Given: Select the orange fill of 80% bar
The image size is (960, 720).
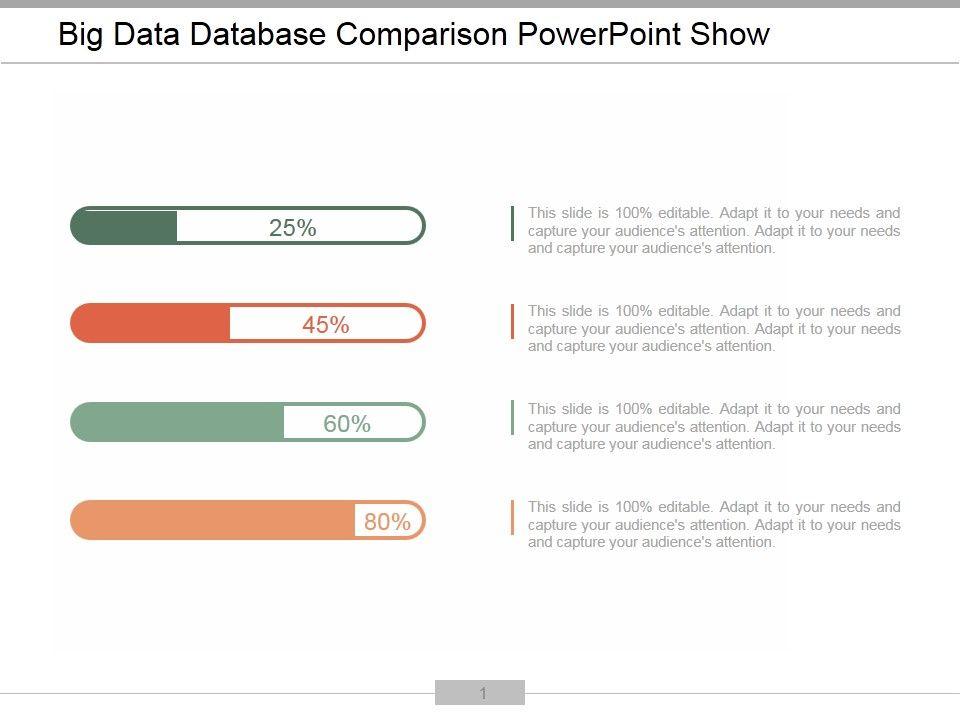Looking at the screenshot, I should click(212, 520).
